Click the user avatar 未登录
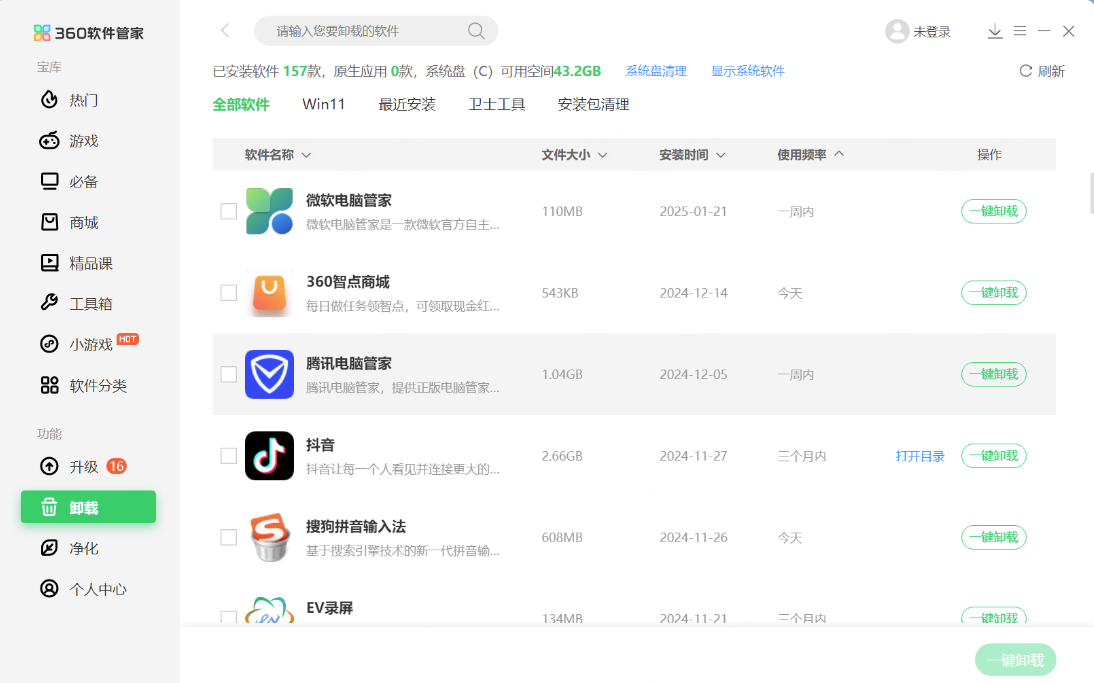1094x683 pixels. pyautogui.click(x=917, y=31)
